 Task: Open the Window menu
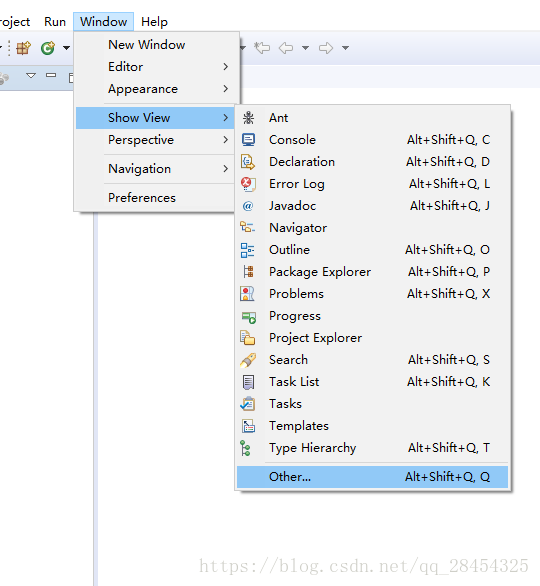click(104, 22)
